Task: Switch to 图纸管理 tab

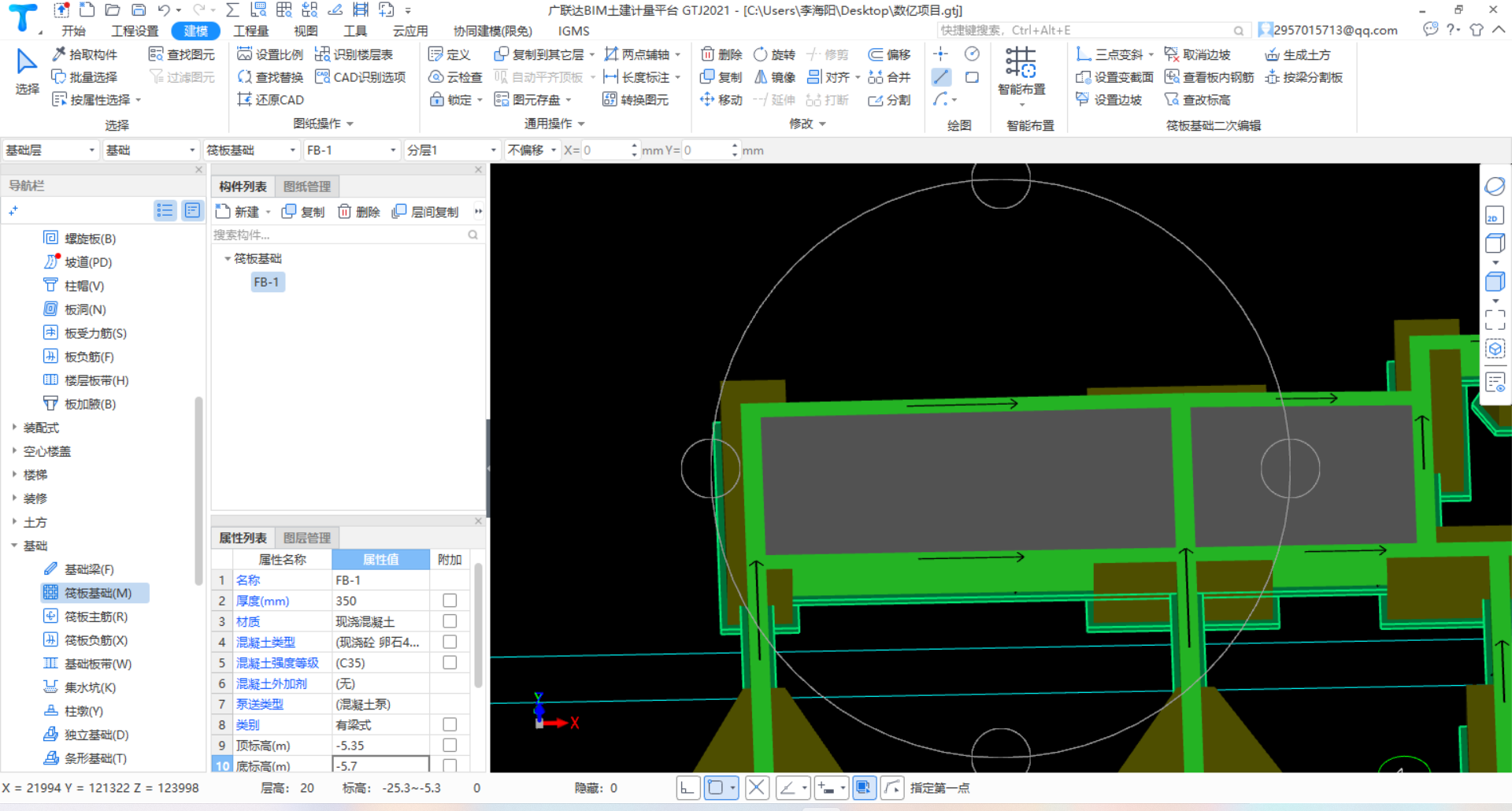Action: click(307, 187)
